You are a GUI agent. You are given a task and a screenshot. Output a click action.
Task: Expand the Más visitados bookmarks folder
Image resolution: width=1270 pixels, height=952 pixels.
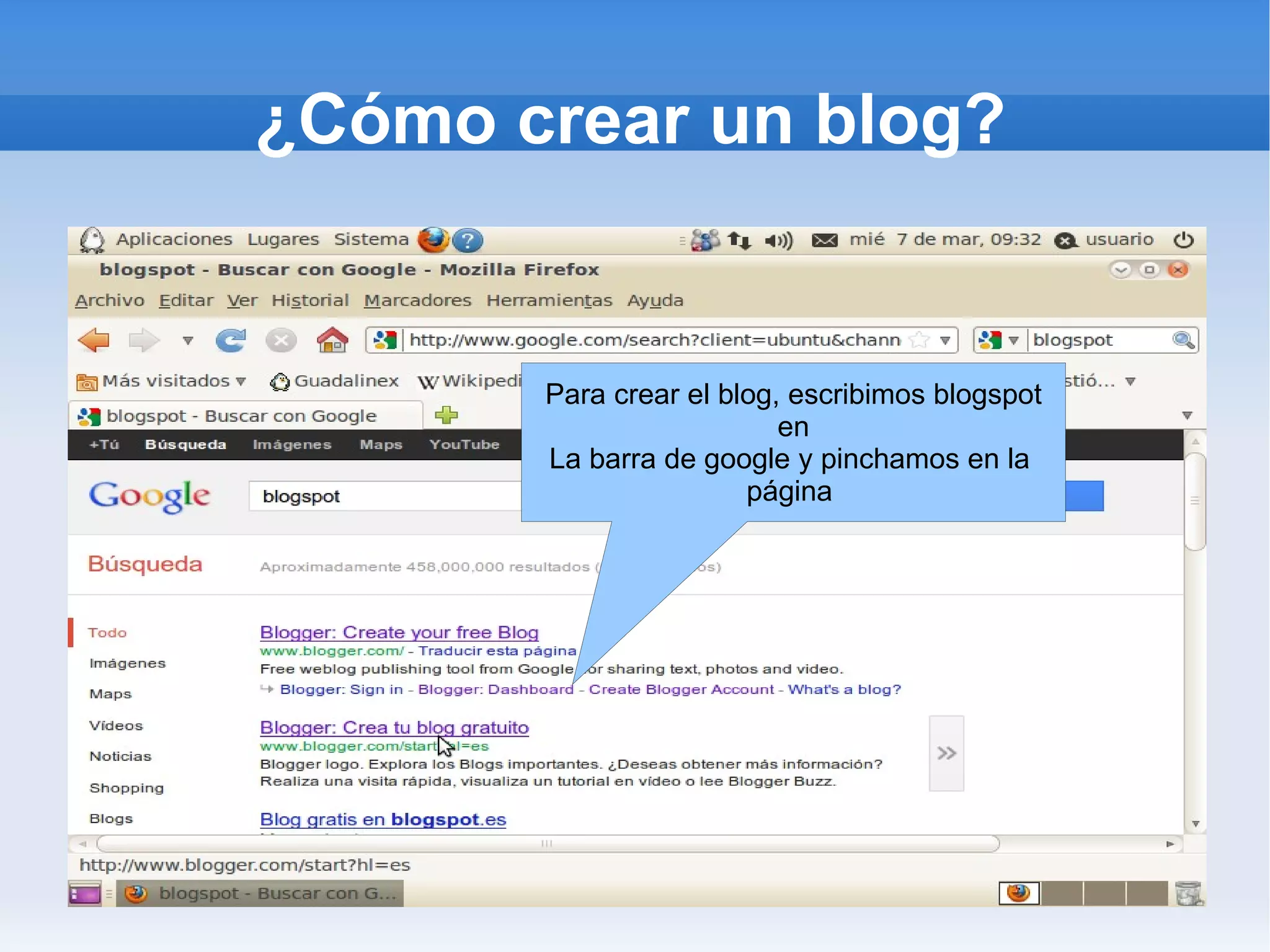pos(161,381)
